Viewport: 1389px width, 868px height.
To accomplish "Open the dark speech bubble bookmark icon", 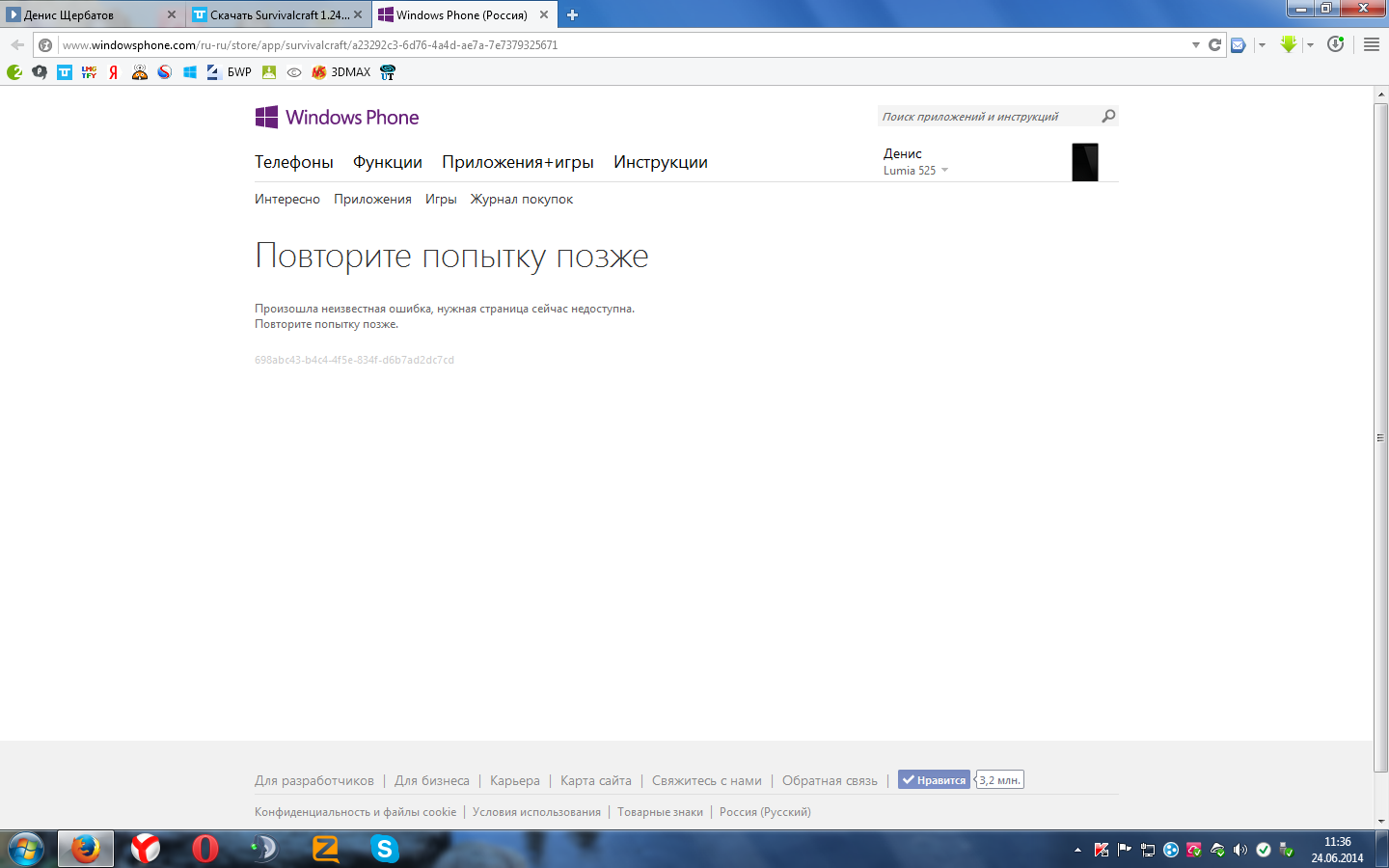I will 40,72.
